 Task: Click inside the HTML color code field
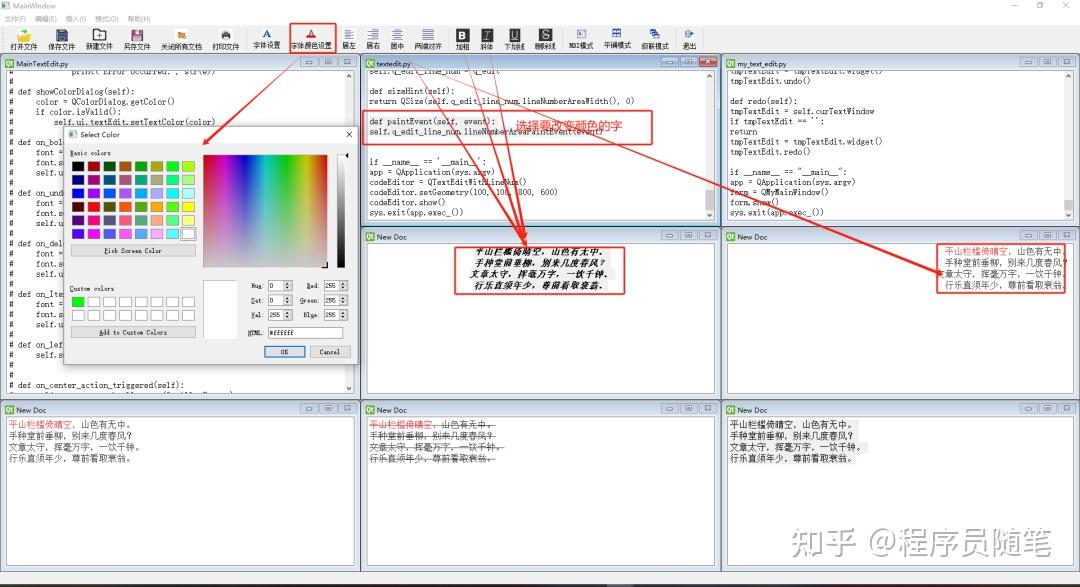tap(305, 331)
